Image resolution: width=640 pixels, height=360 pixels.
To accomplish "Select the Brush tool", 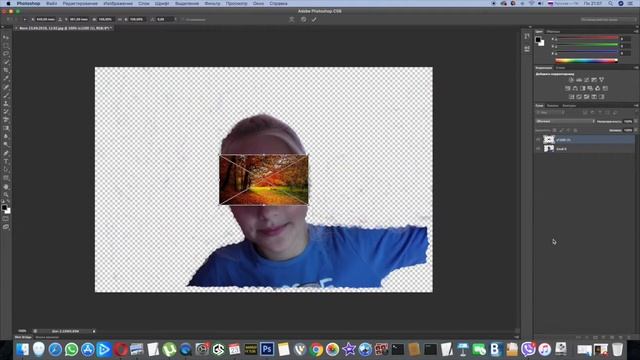I will (x=6, y=95).
